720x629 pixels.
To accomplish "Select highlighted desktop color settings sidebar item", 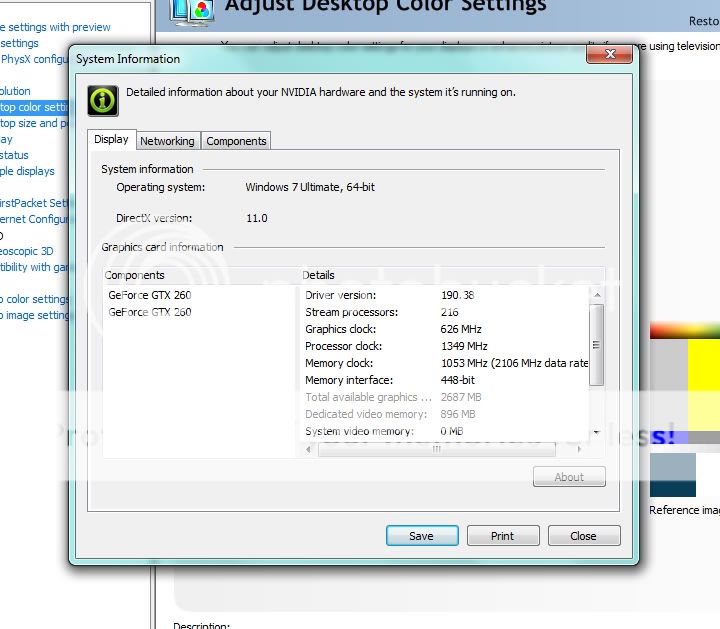I will click(x=34, y=107).
